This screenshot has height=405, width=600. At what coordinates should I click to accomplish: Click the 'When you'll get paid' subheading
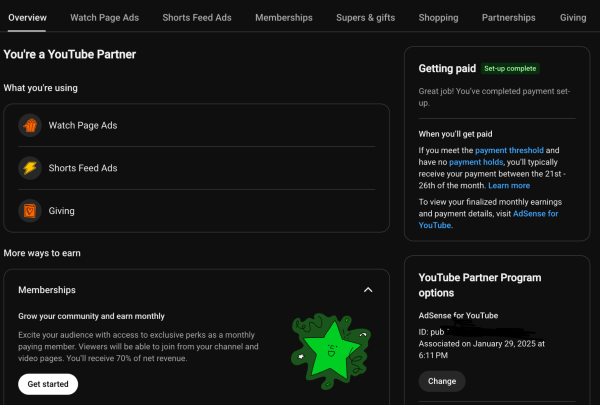tap(455, 134)
